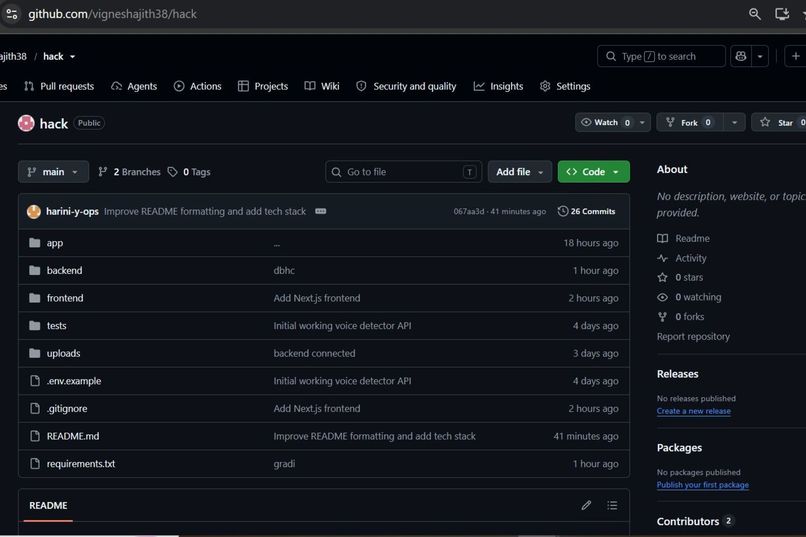
Task: Open Security and quality tab
Action: (x=406, y=86)
